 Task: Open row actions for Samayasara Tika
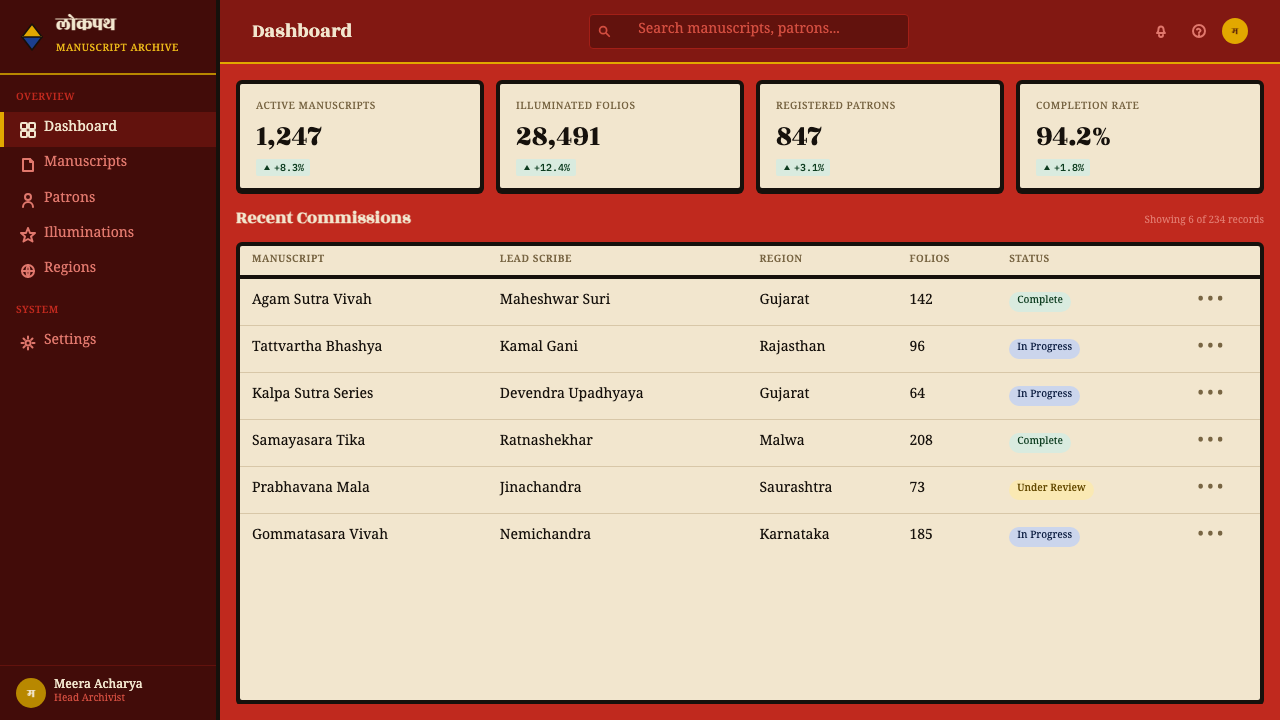tap(1210, 440)
